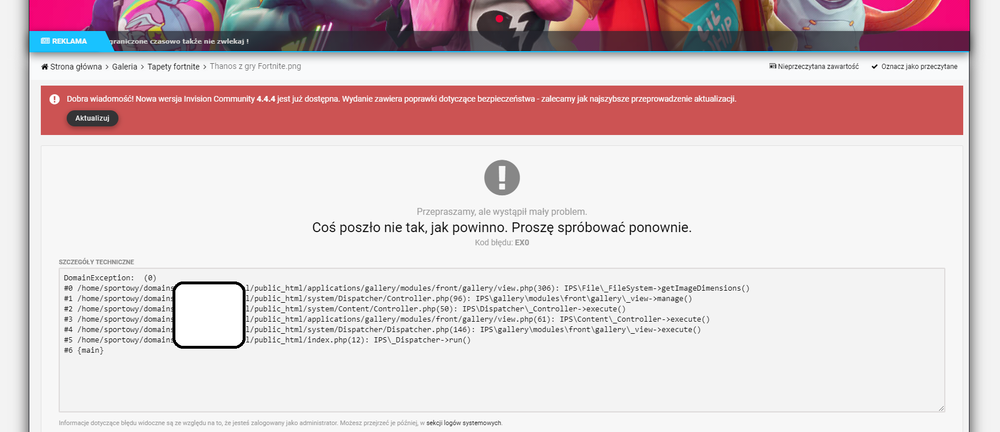Click the large gray exclamation error icon

coord(501,177)
